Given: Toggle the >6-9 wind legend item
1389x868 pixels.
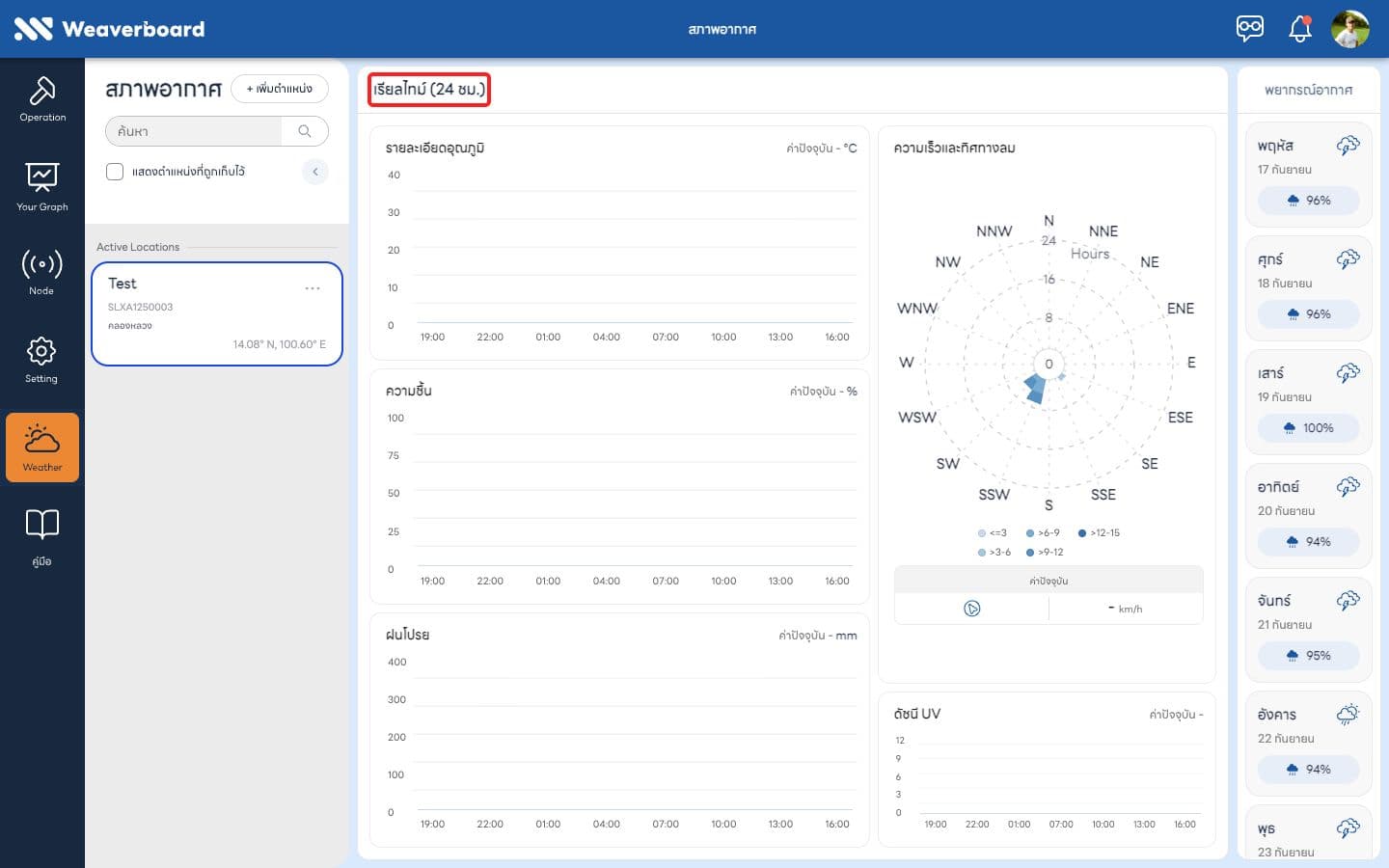Looking at the screenshot, I should click(x=1043, y=533).
